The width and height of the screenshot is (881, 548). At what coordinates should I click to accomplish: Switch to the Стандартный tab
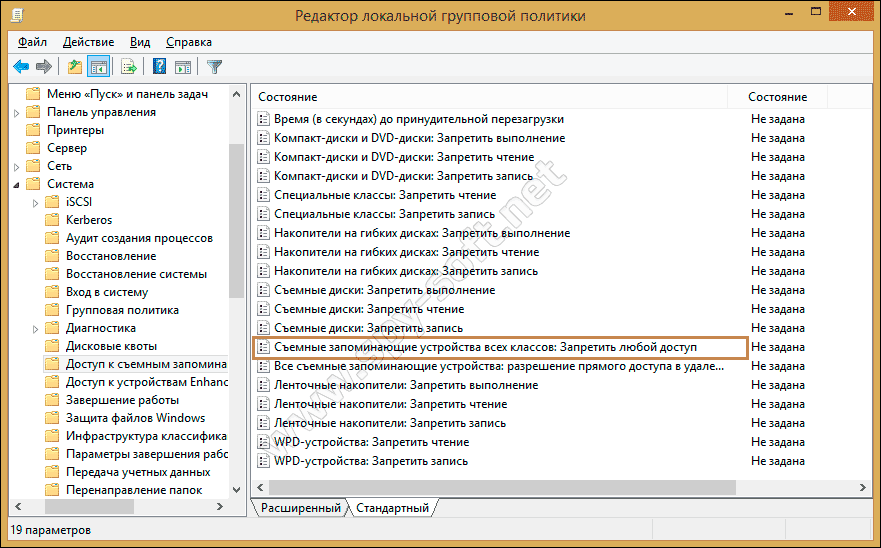pos(393,508)
